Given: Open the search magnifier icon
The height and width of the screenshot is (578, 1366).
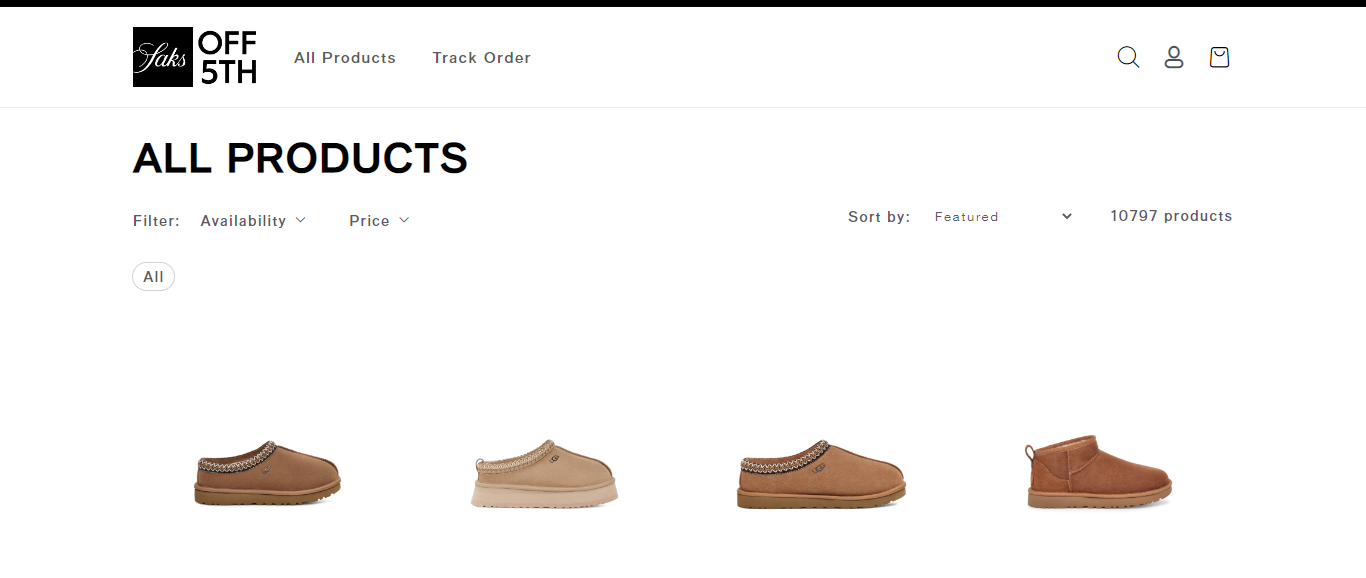Looking at the screenshot, I should tap(1128, 57).
